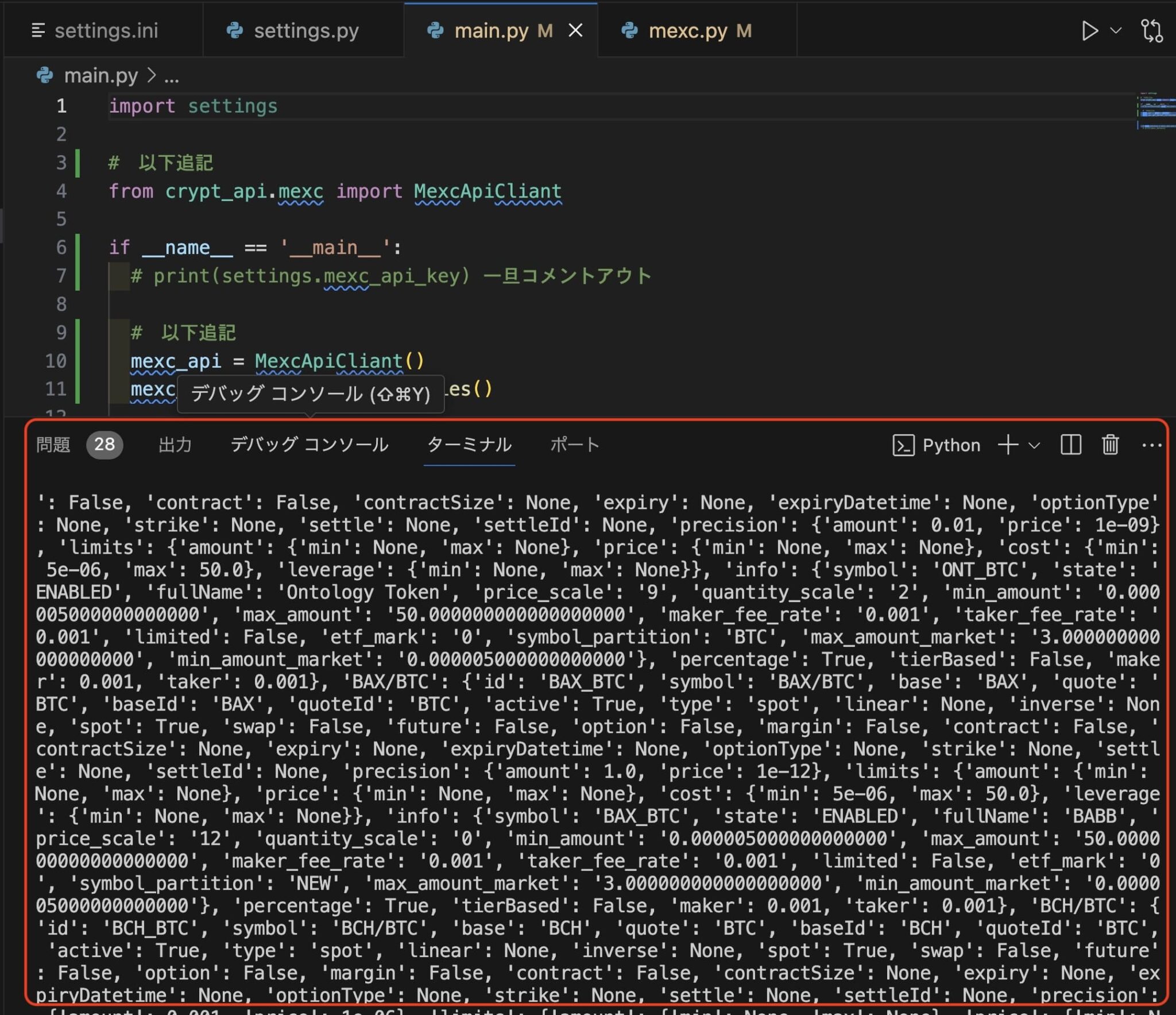The height and width of the screenshot is (1015, 1176).
Task: Open the 問題 tab showing 28 problems
Action: coord(54,444)
